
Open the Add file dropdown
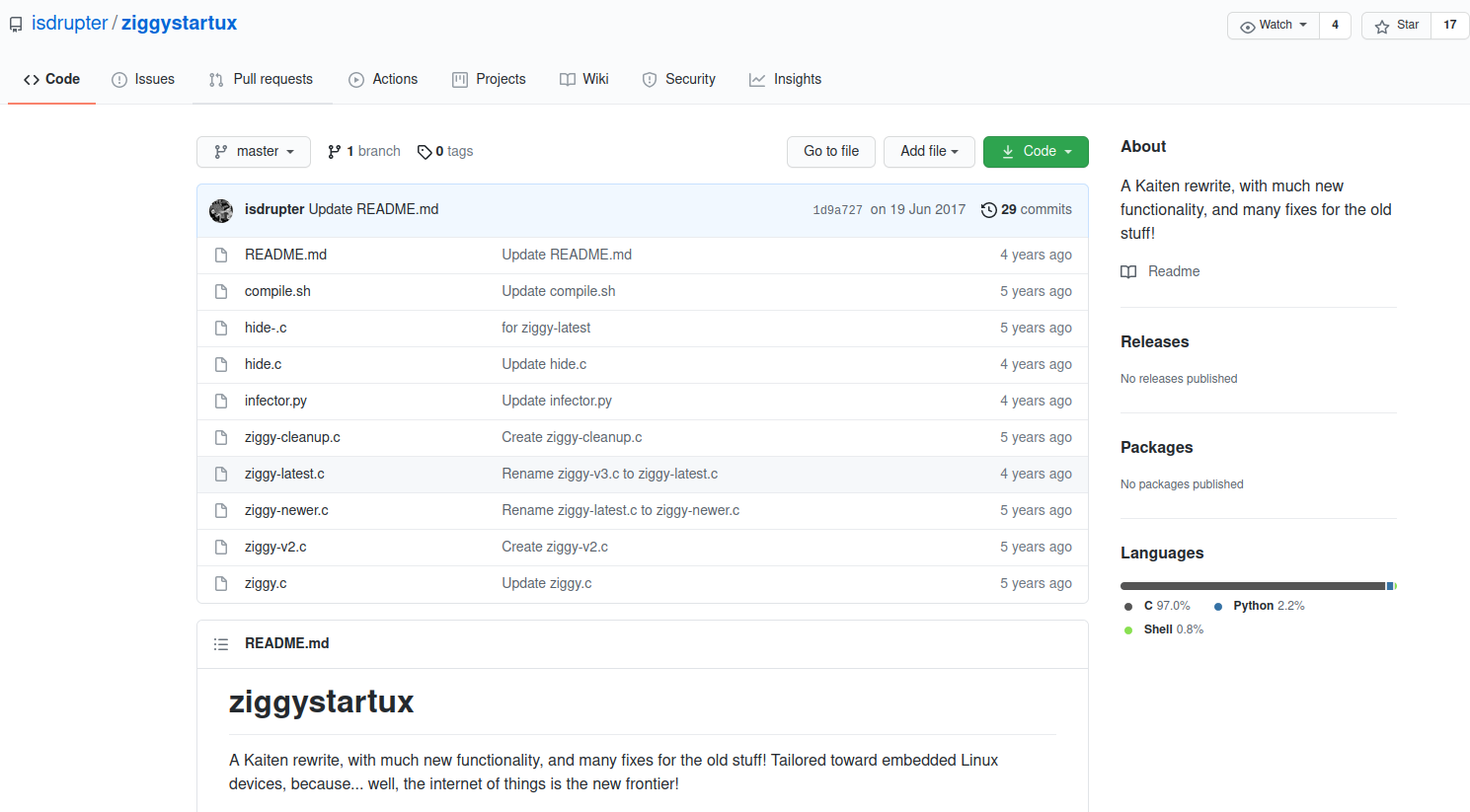(929, 152)
